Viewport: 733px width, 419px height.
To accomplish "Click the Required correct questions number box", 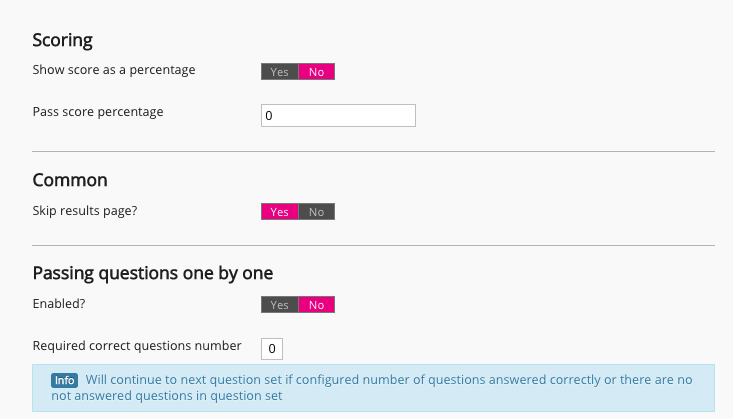I will tap(272, 348).
